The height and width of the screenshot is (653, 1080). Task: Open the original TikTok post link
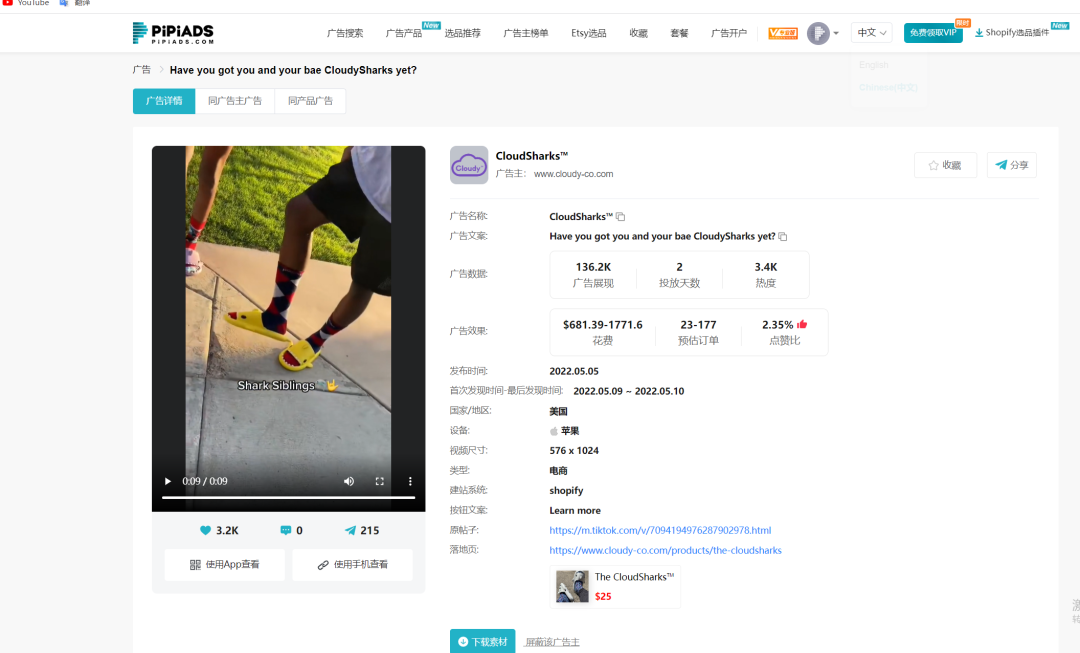pyautogui.click(x=660, y=530)
